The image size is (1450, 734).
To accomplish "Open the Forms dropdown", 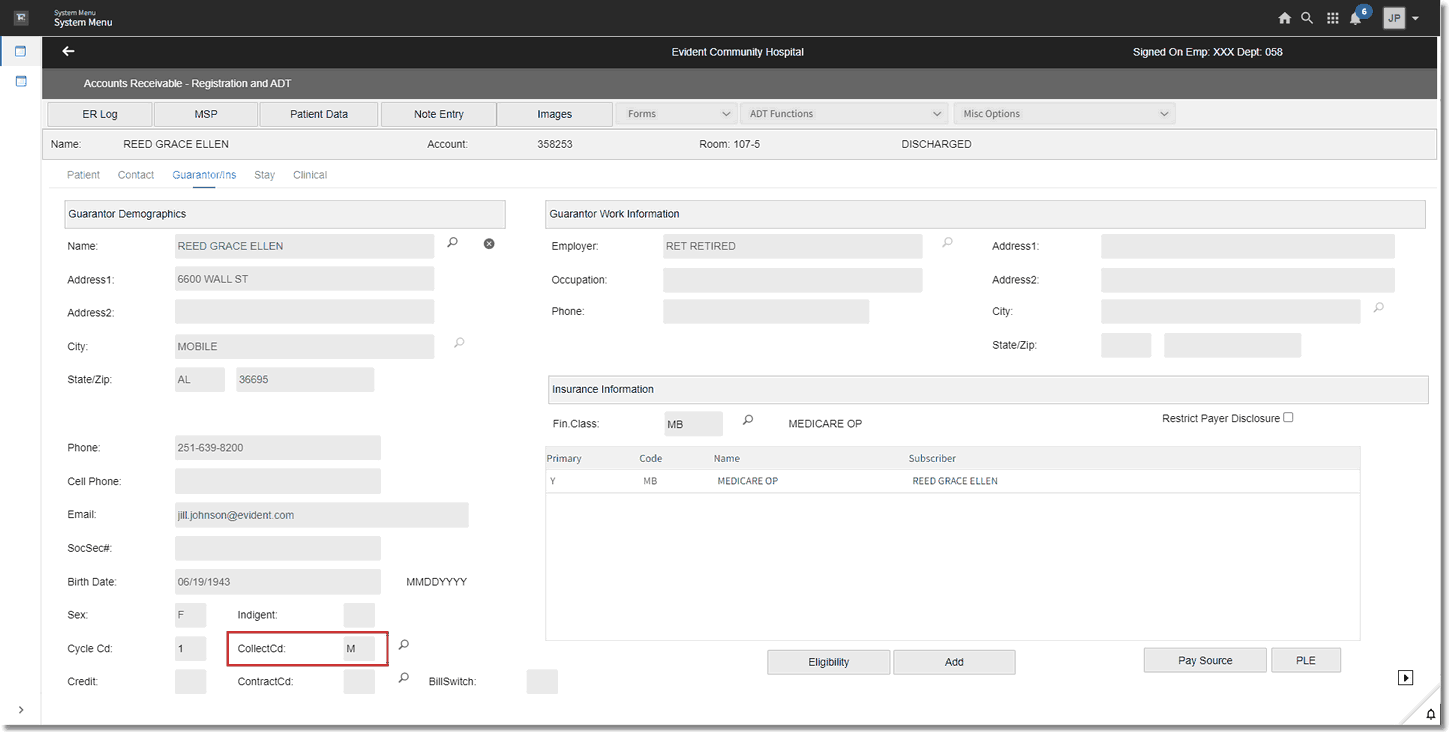I will click(678, 114).
